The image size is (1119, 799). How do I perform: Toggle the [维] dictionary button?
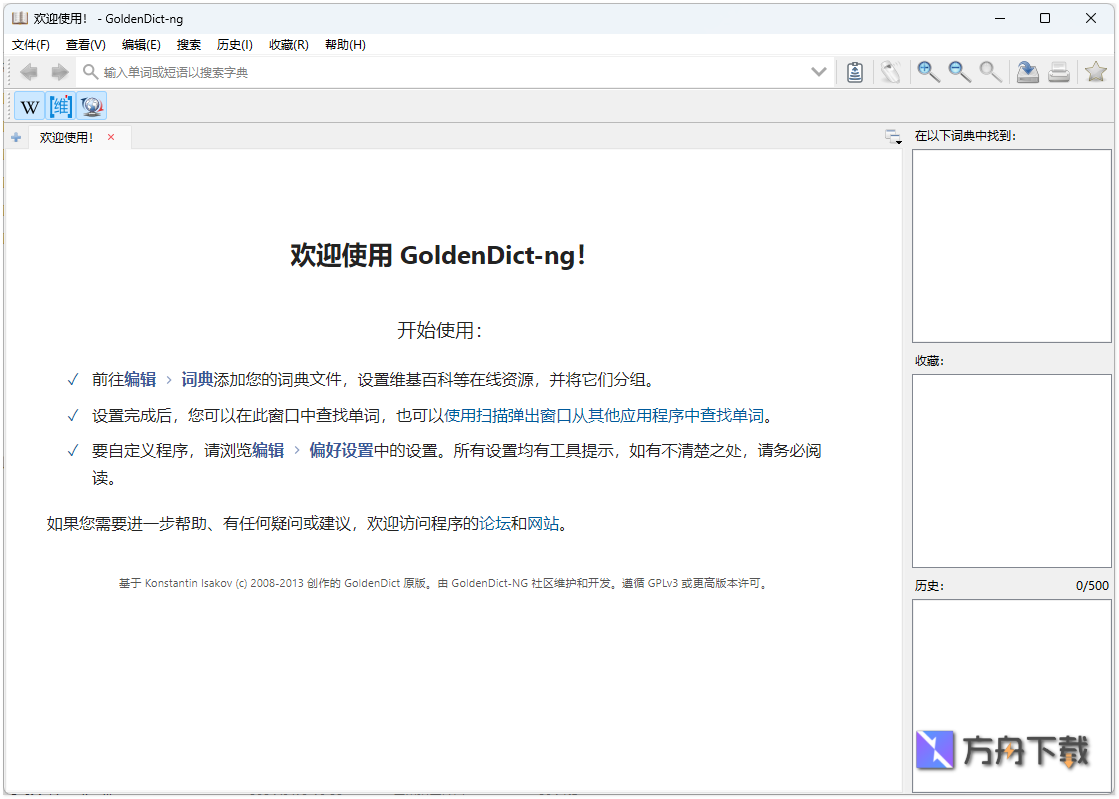[x=59, y=105]
